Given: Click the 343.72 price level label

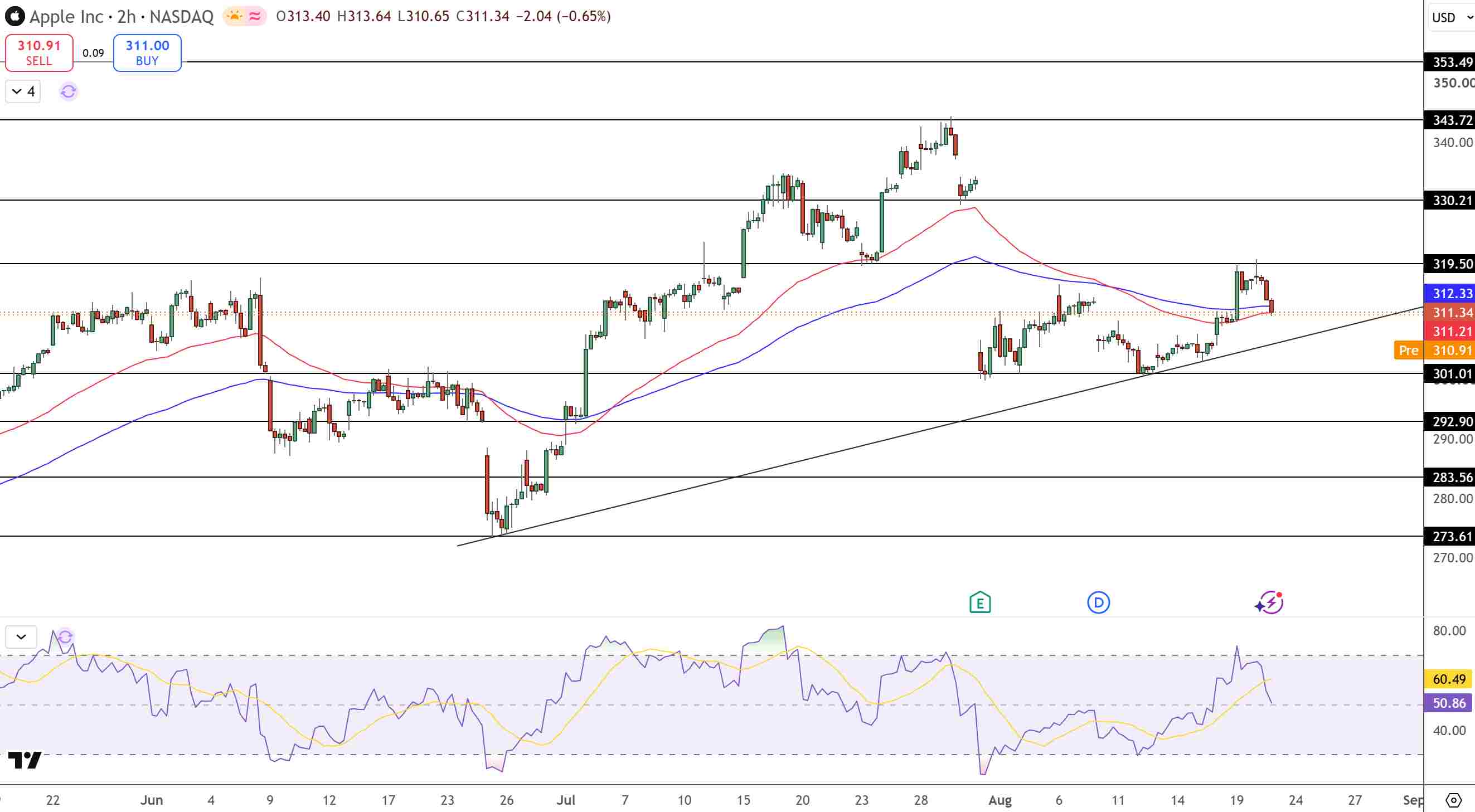Looking at the screenshot, I should point(1449,120).
